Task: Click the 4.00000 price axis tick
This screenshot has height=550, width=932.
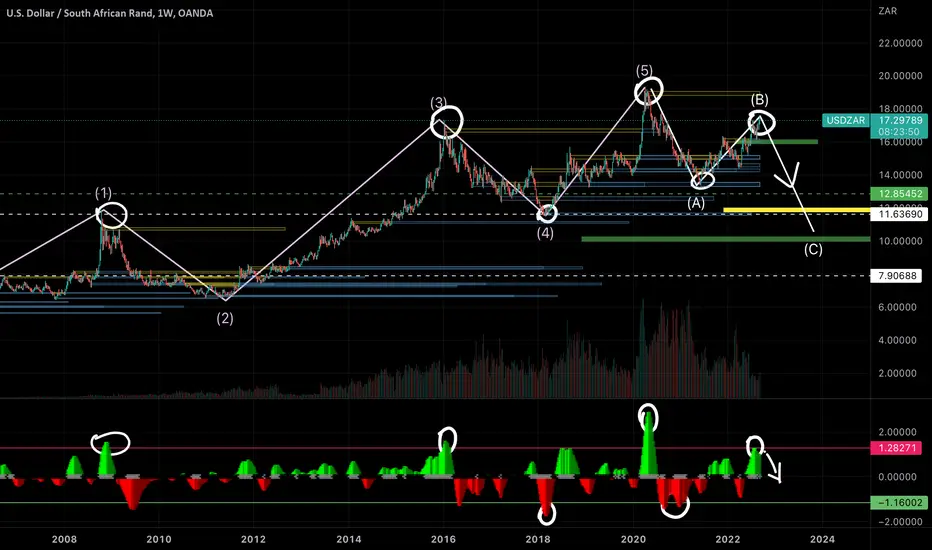Action: click(900, 340)
